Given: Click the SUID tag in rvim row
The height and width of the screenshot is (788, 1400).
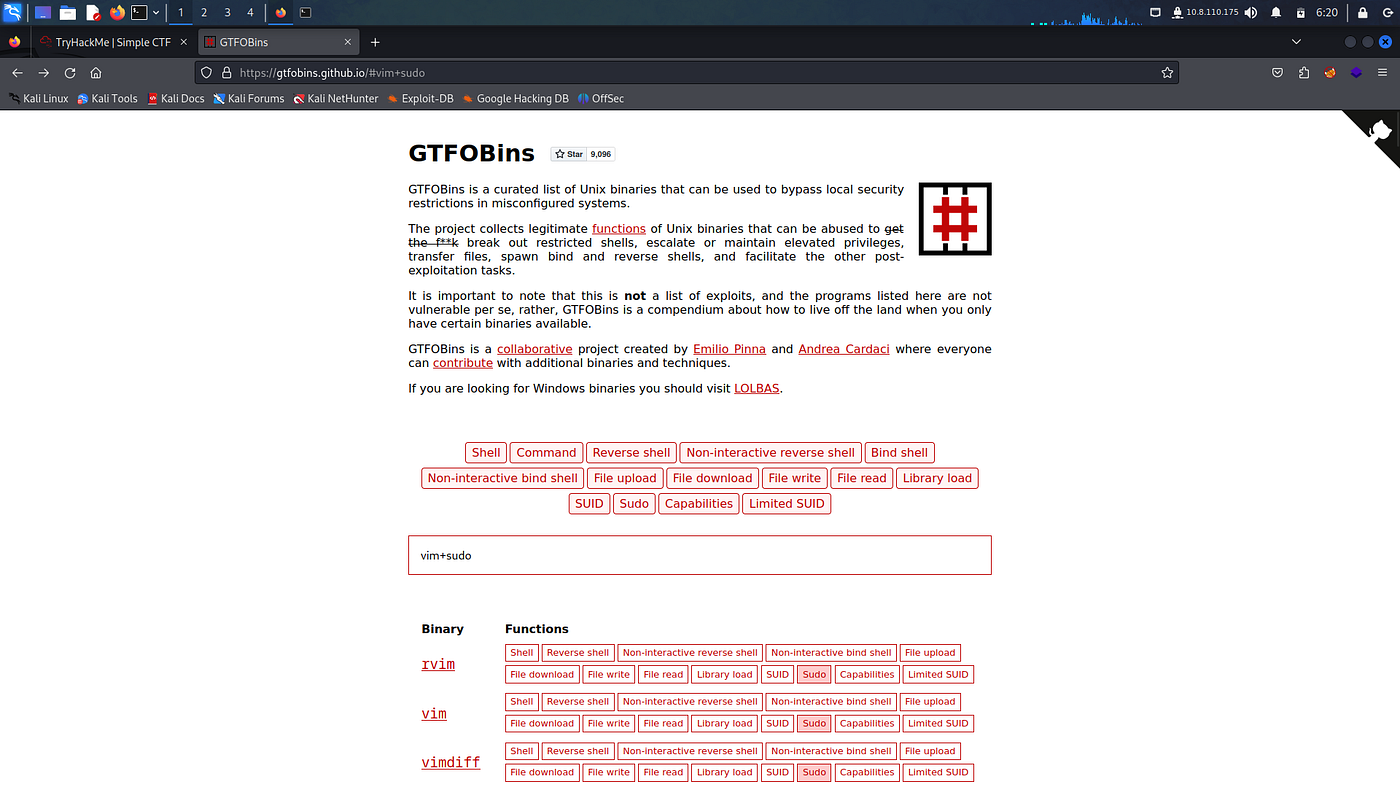Looking at the screenshot, I should pyautogui.click(x=778, y=674).
